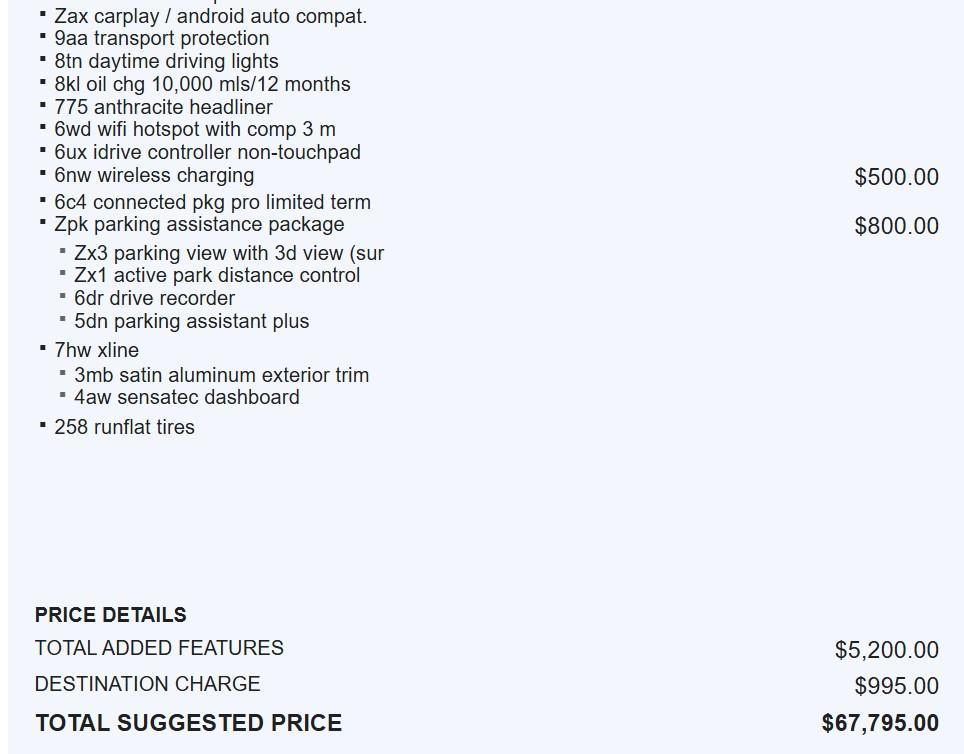Click the PRICE DETAILS heading
The image size is (964, 754).
pos(110,615)
